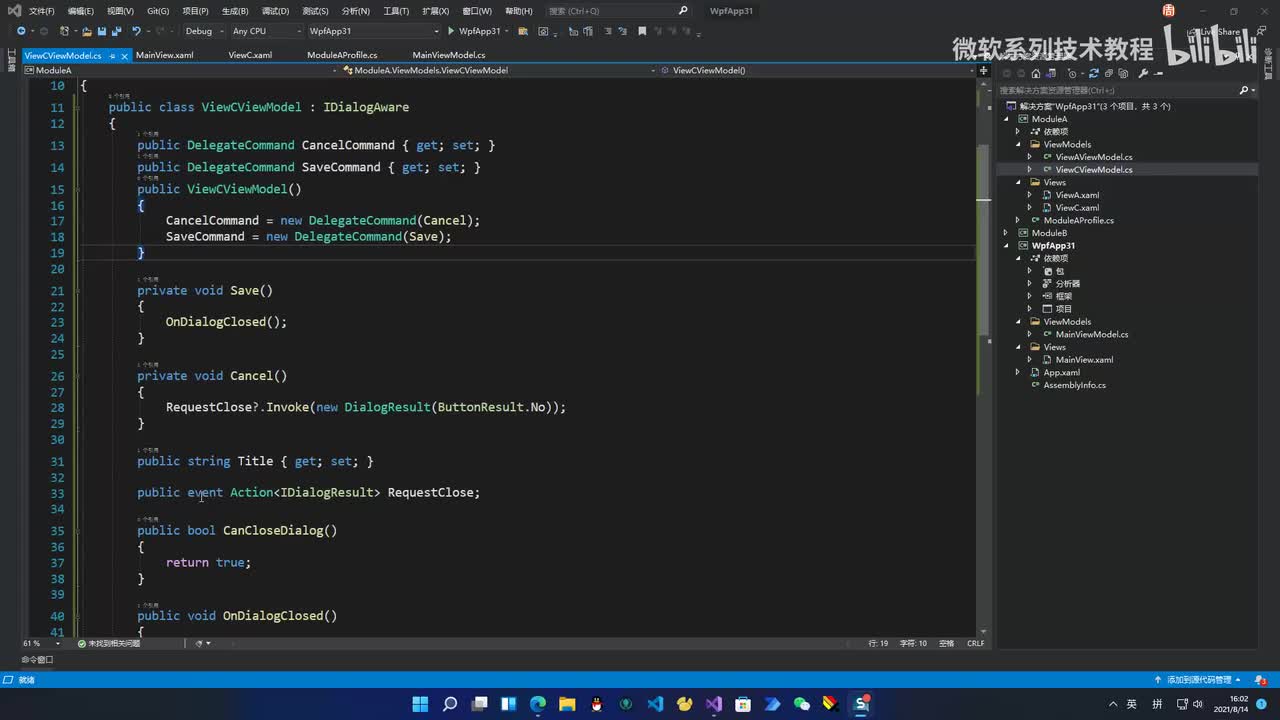
Task: Open the 帮助(H) menu
Action: tap(519, 11)
